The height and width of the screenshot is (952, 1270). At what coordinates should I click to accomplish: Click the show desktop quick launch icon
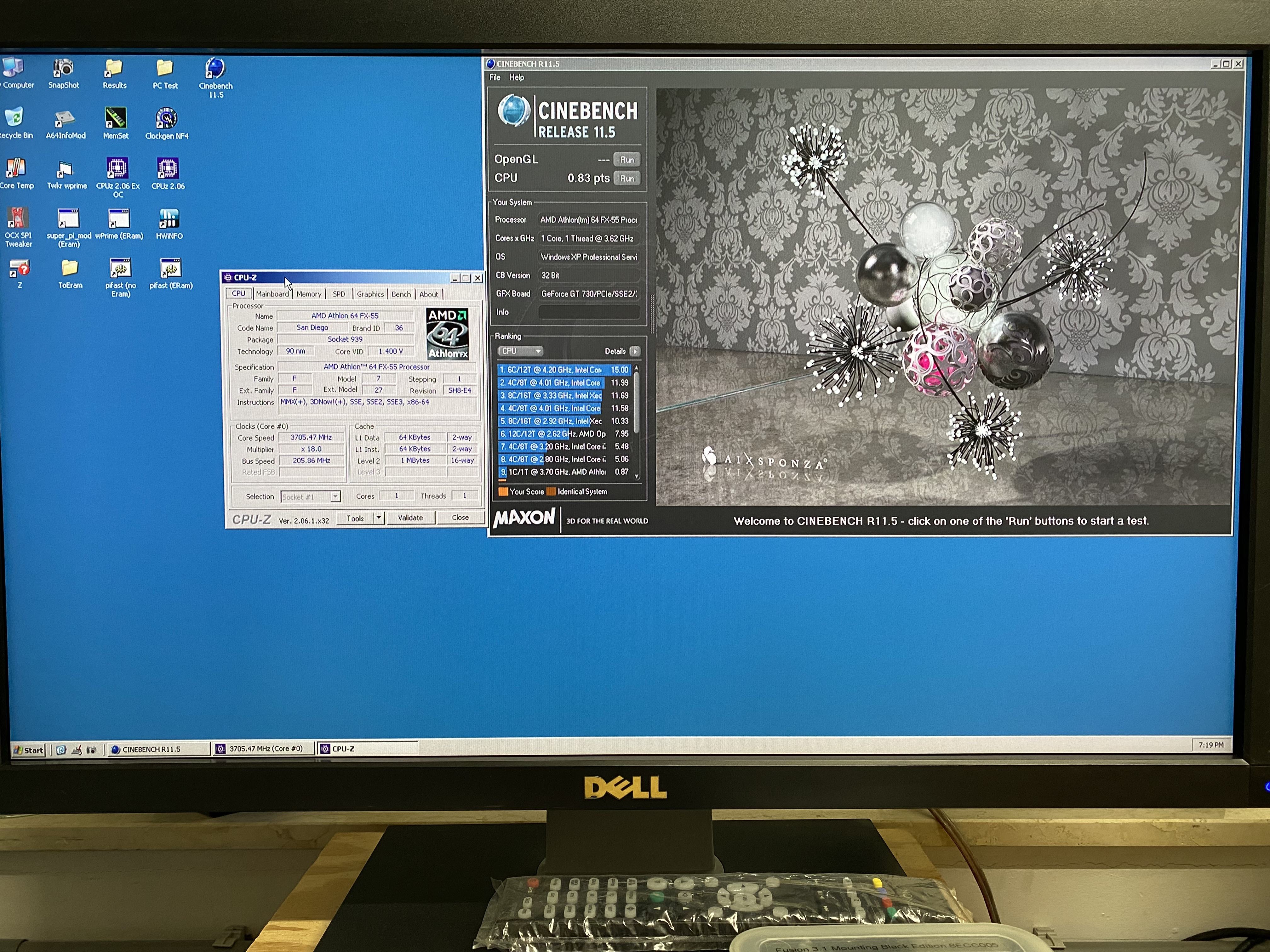pos(76,750)
